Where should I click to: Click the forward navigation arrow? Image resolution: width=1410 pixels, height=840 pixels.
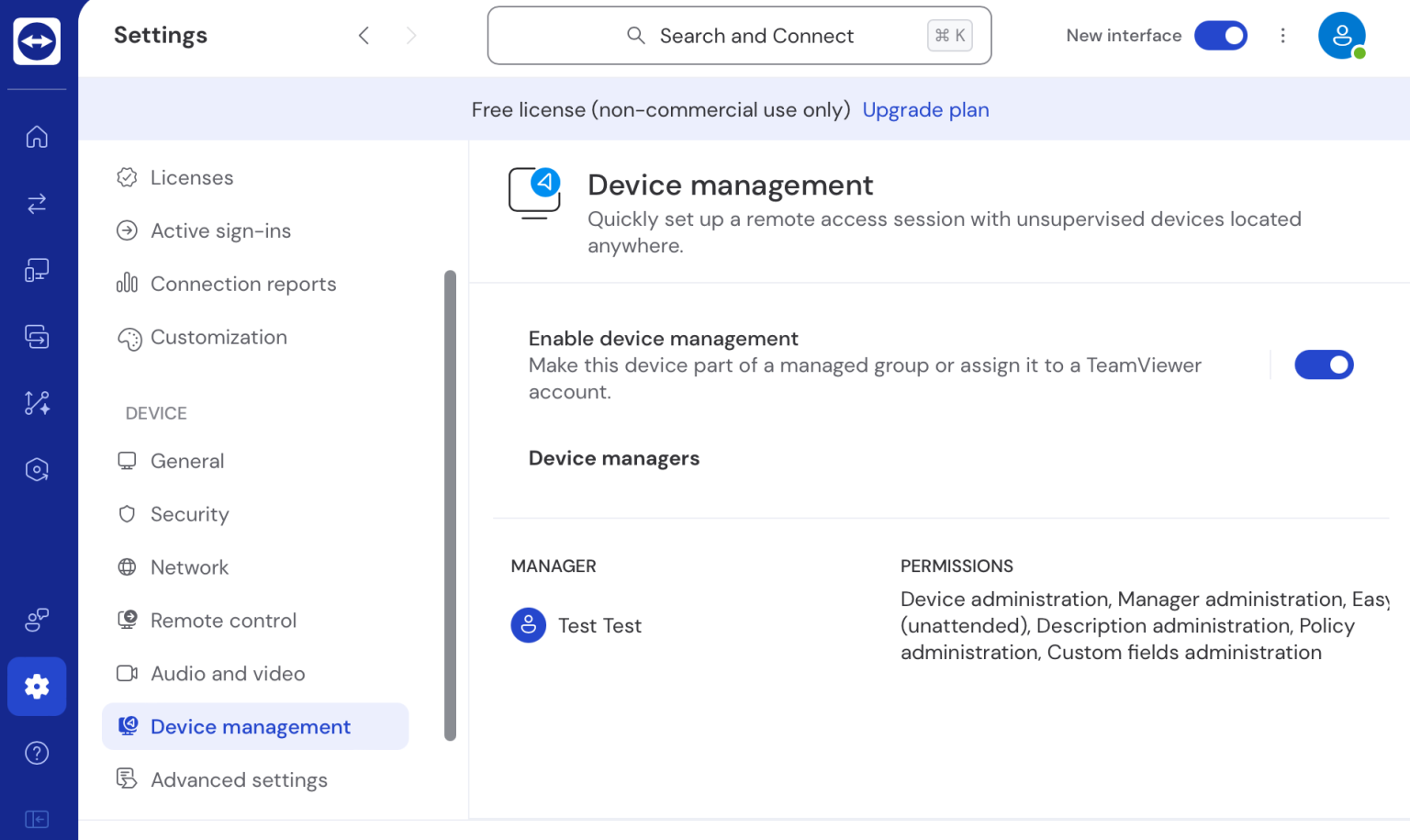pyautogui.click(x=411, y=35)
